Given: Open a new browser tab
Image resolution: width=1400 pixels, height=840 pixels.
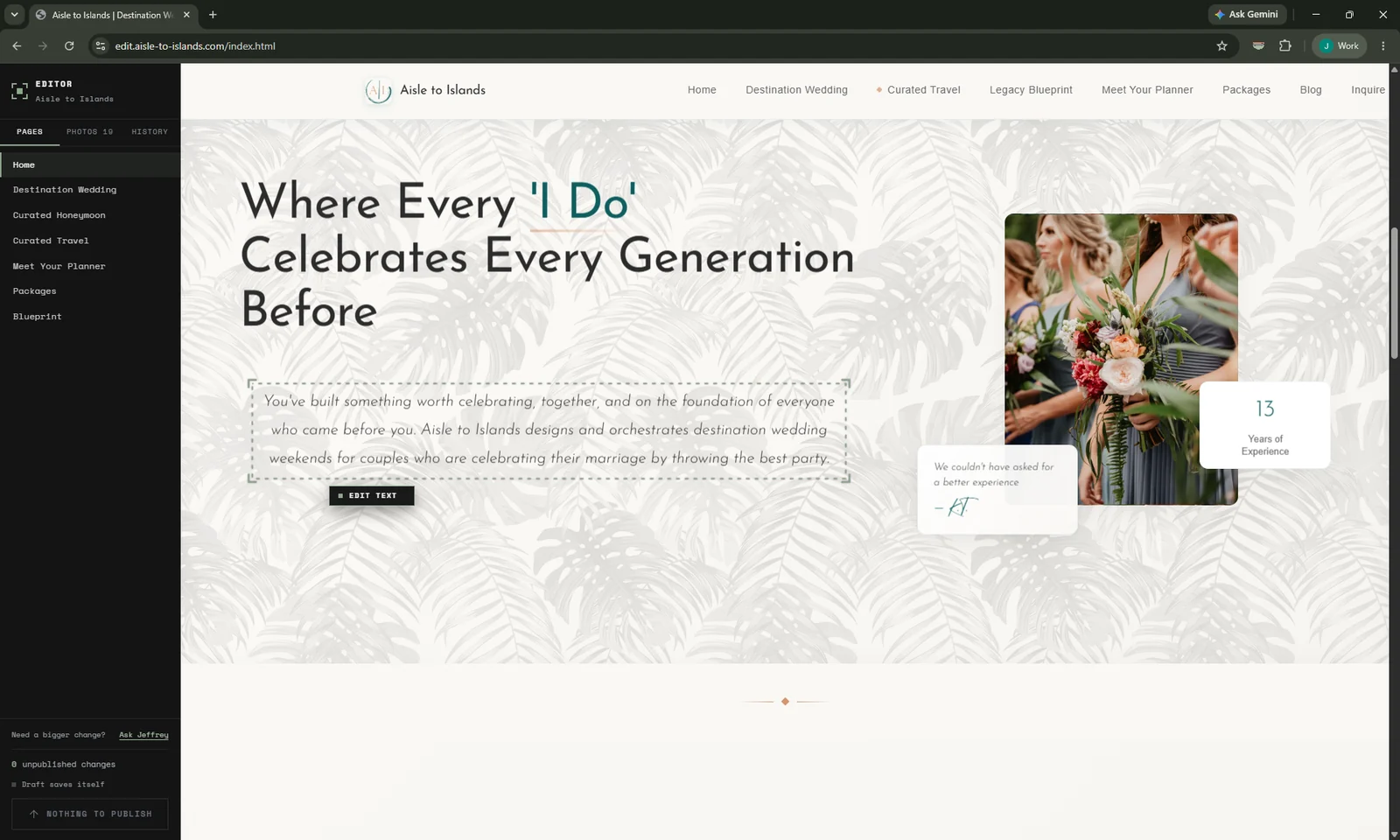Looking at the screenshot, I should tap(213, 15).
